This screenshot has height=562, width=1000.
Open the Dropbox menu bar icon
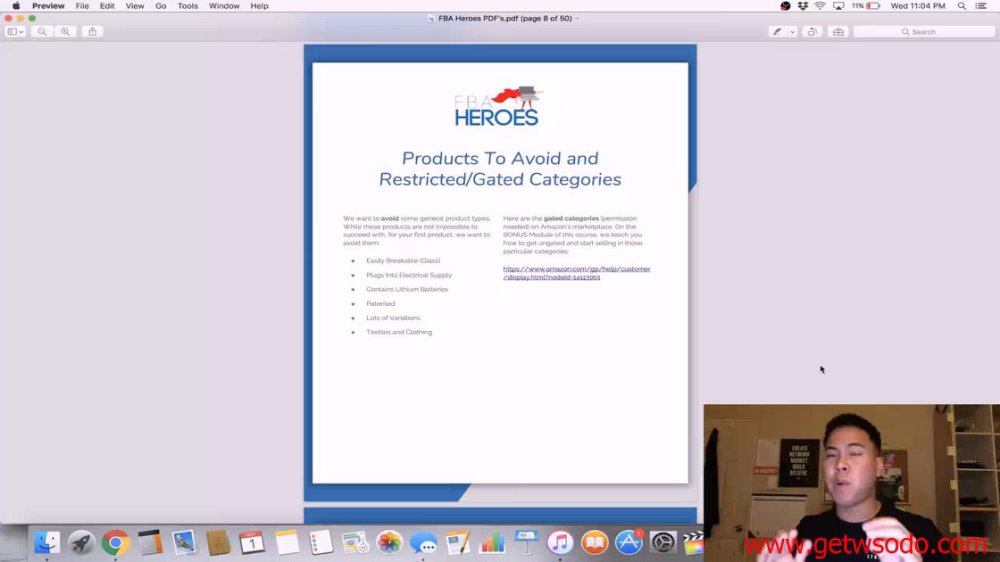pyautogui.click(x=803, y=6)
